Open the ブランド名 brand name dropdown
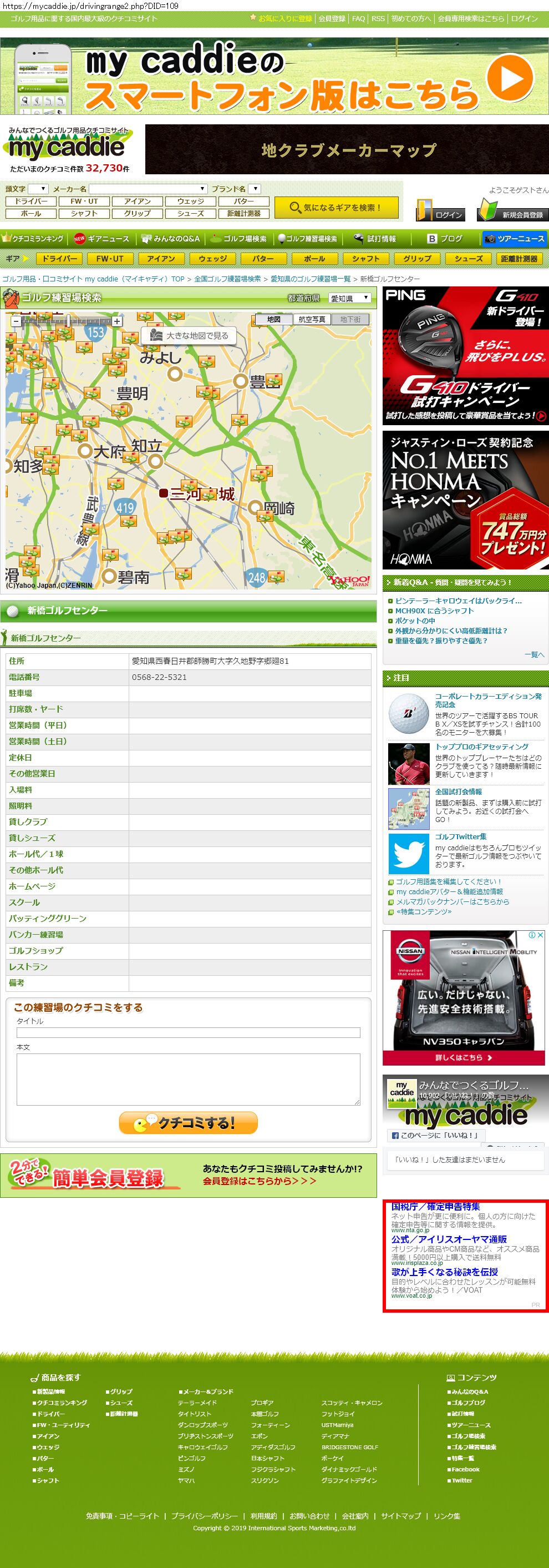This screenshot has width=549, height=1568. point(255,189)
